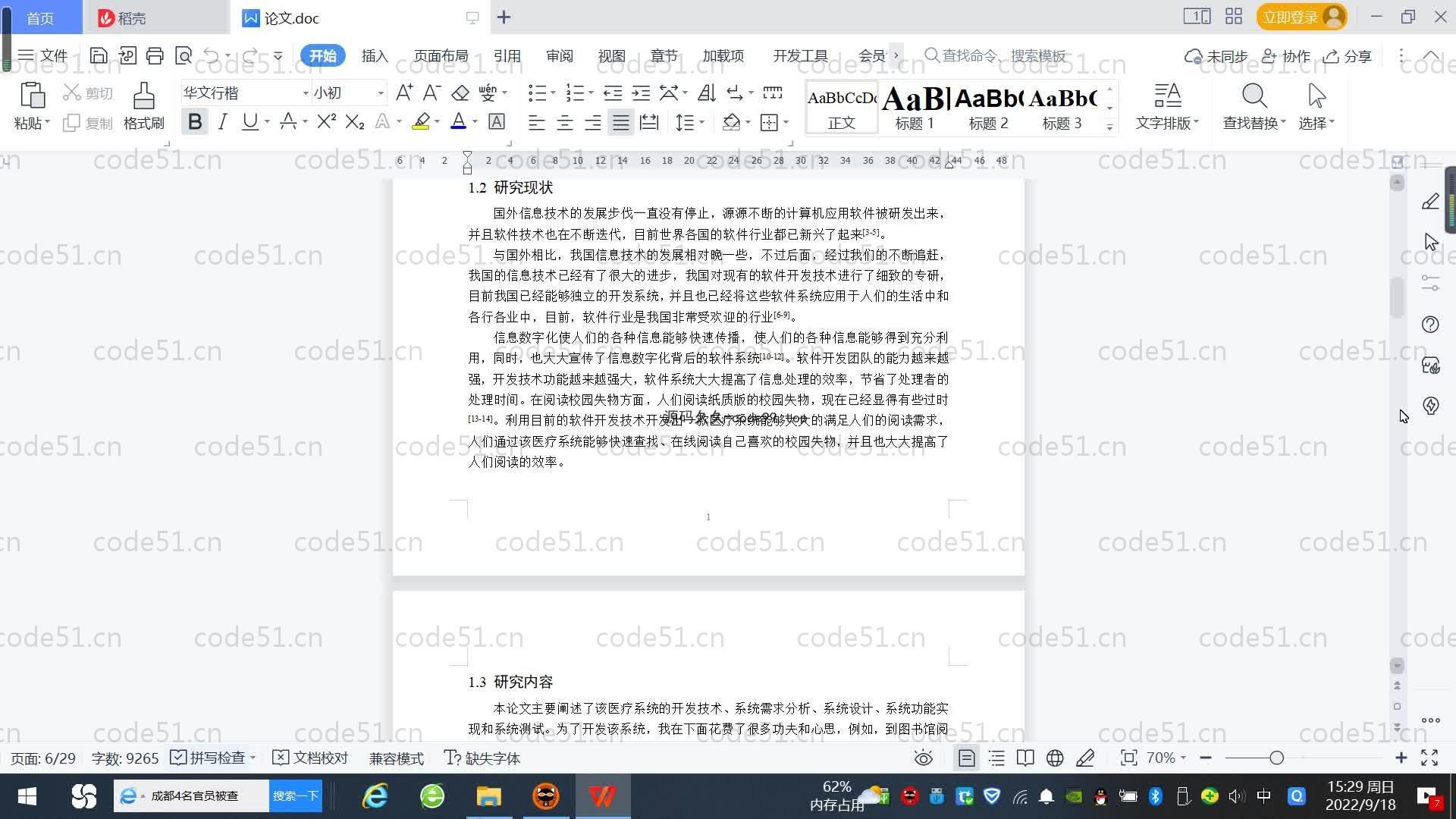Click the Login (立即登录) button
The width and height of the screenshot is (1456, 819).
[1301, 17]
